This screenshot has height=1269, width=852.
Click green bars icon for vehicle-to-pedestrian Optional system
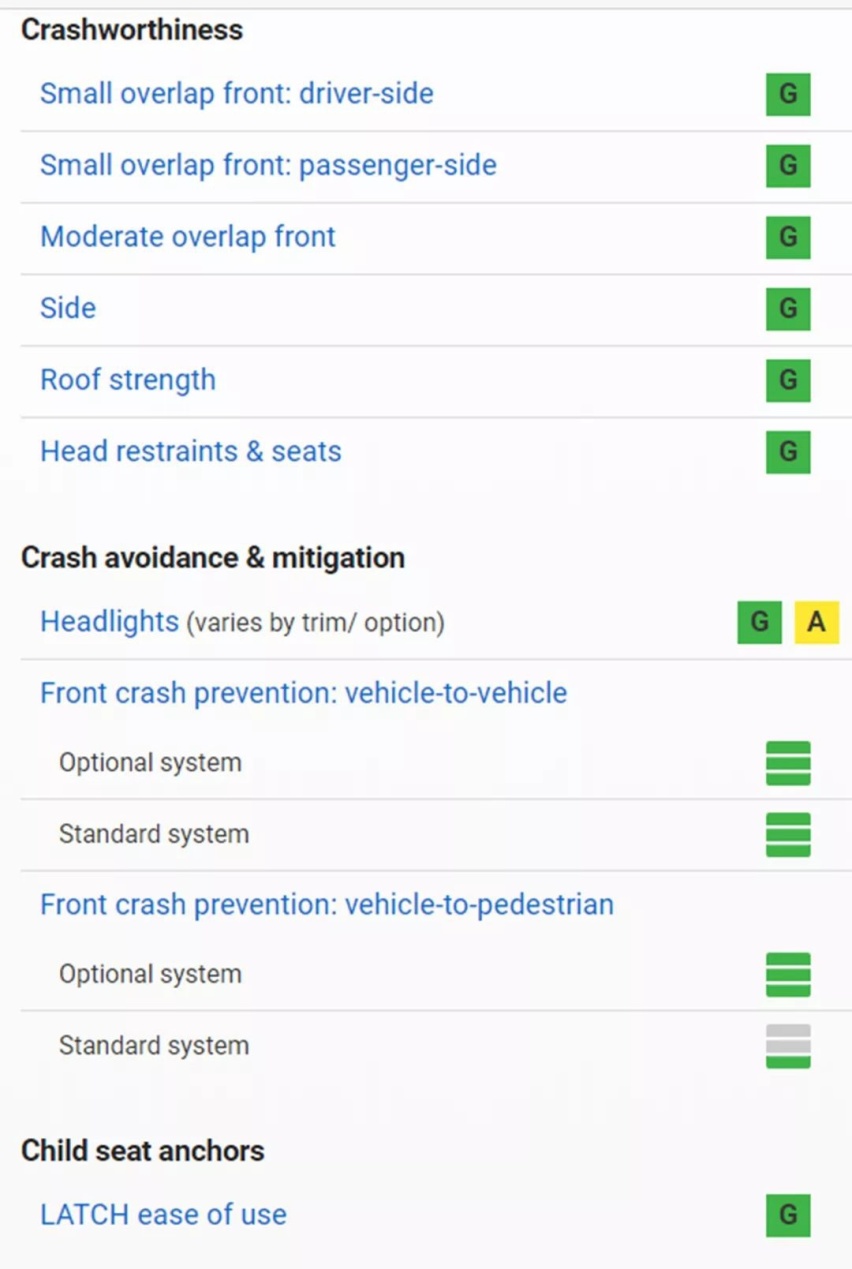pyautogui.click(x=788, y=975)
